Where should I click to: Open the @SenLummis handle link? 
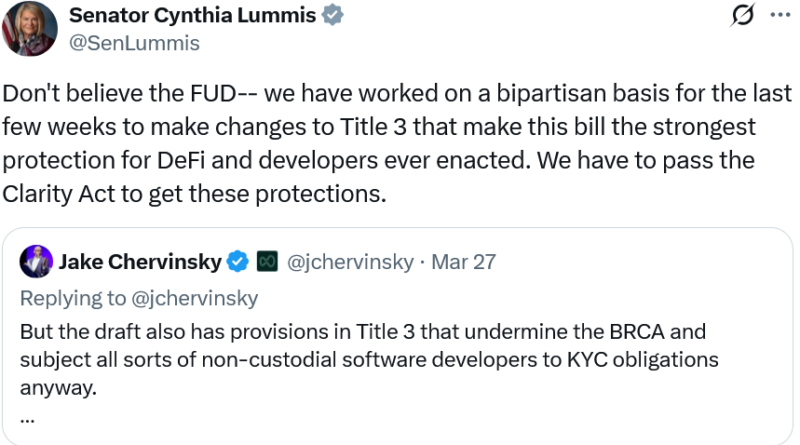(133, 43)
